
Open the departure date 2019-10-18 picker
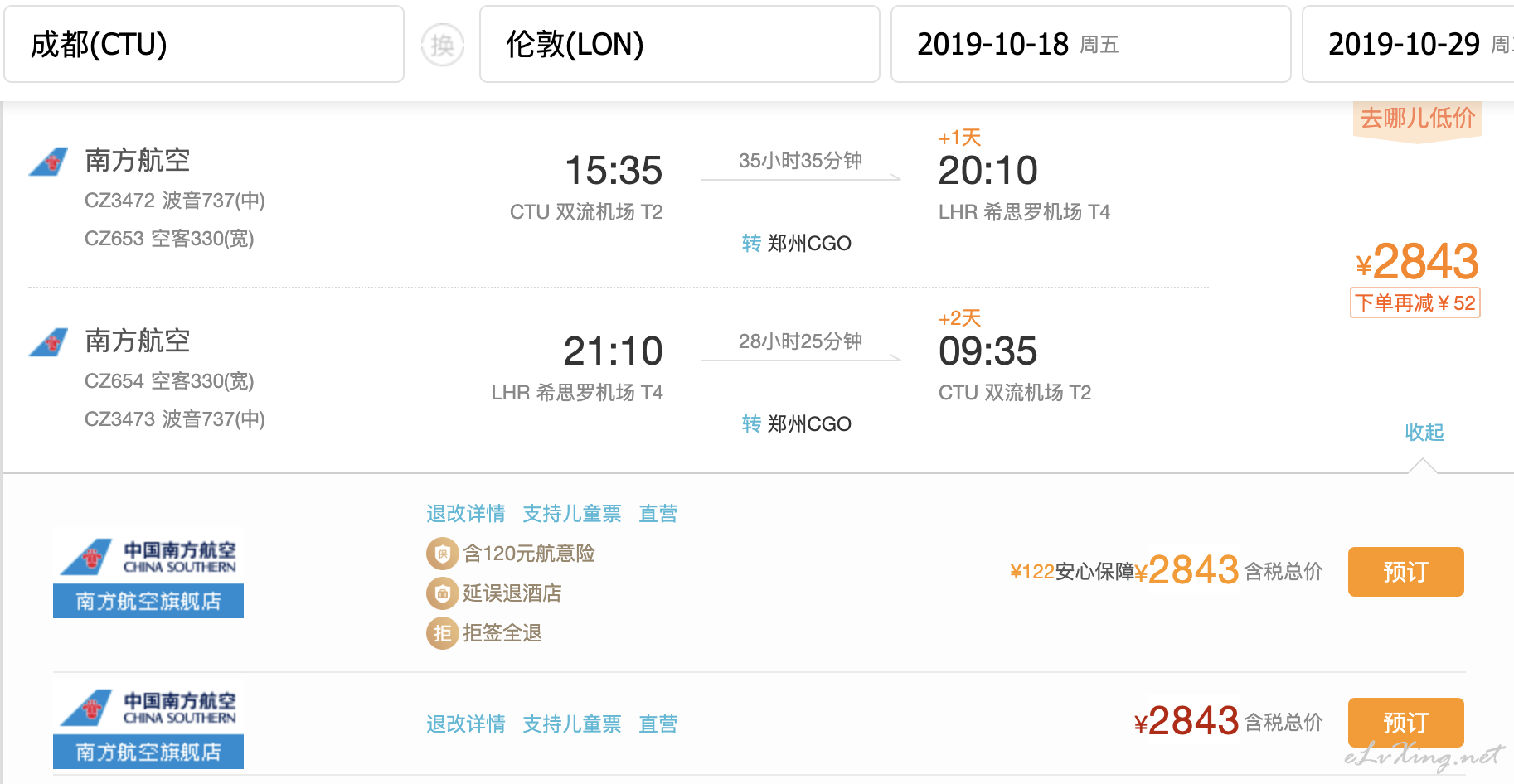point(1091,44)
